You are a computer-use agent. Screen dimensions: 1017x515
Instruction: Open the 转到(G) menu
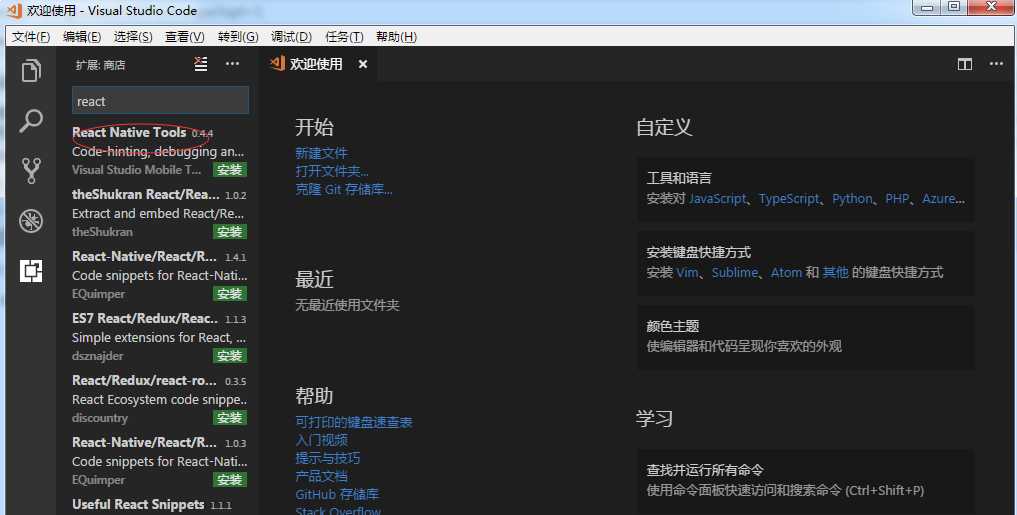click(x=238, y=37)
